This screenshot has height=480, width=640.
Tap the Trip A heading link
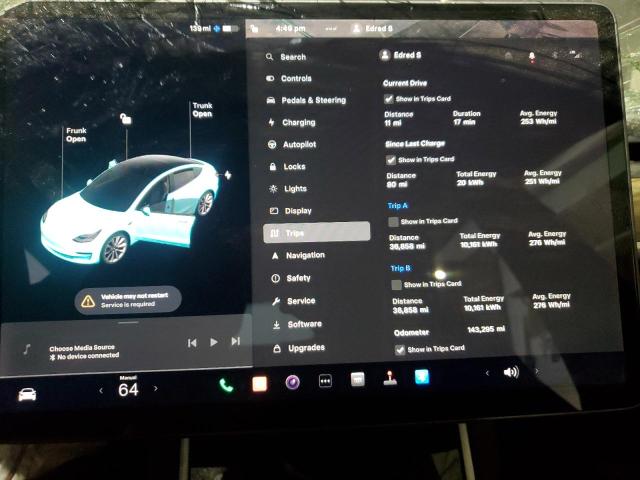click(x=398, y=206)
